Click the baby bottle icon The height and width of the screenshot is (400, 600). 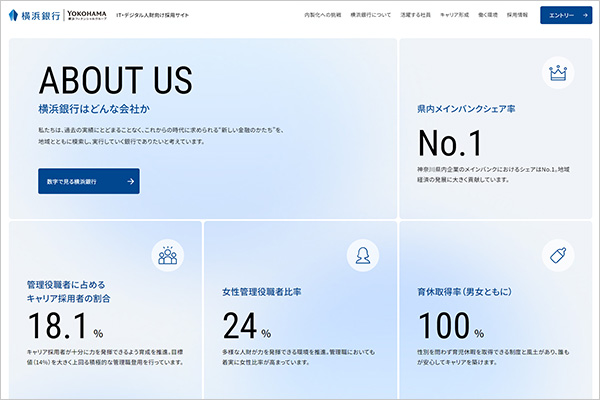(x=558, y=255)
